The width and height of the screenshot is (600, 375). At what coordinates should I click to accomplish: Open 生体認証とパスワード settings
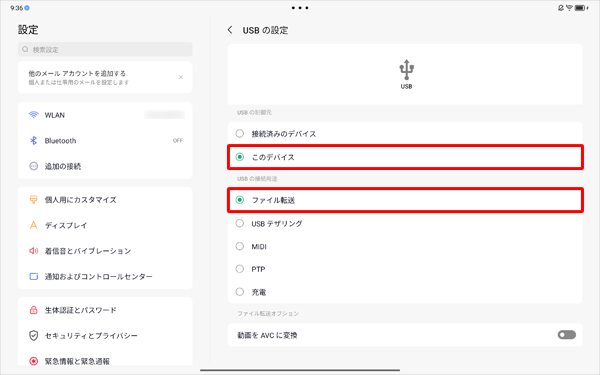tap(105, 310)
